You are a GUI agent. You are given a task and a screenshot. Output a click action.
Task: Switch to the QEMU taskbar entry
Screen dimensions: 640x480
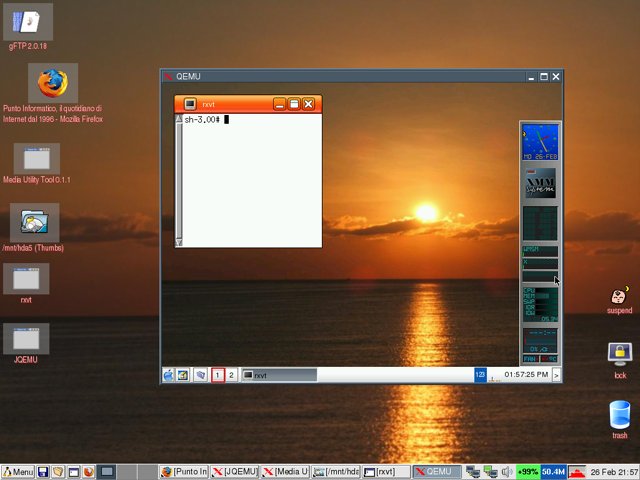[437, 471]
